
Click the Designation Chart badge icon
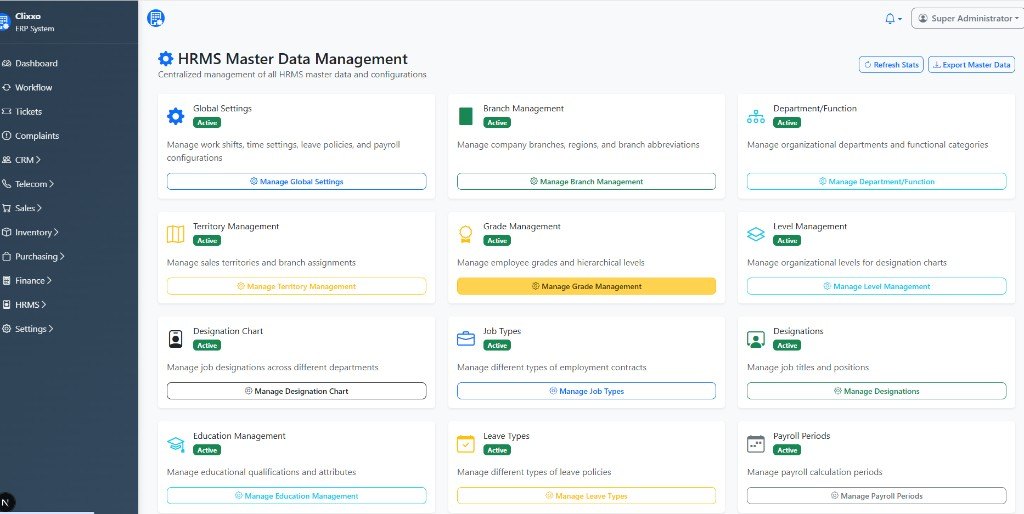[176, 339]
